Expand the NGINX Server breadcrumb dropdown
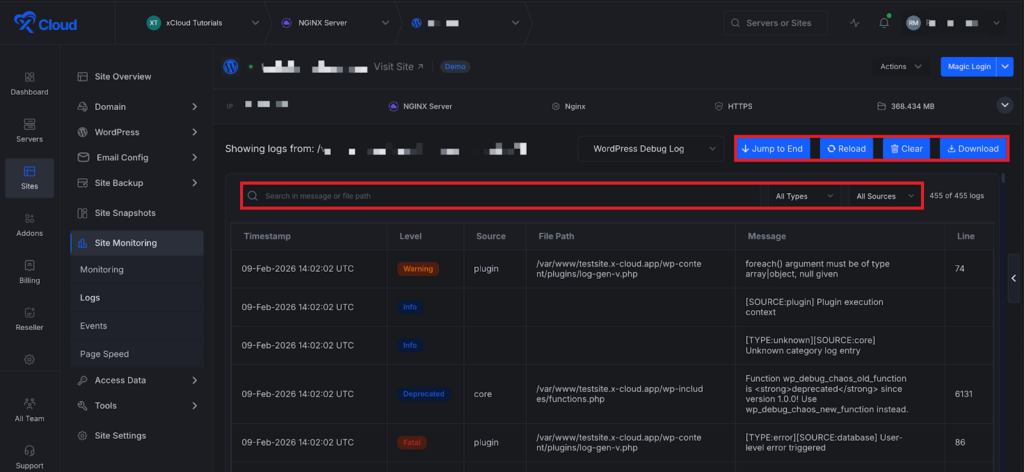This screenshot has width=1024, height=472. [384, 23]
